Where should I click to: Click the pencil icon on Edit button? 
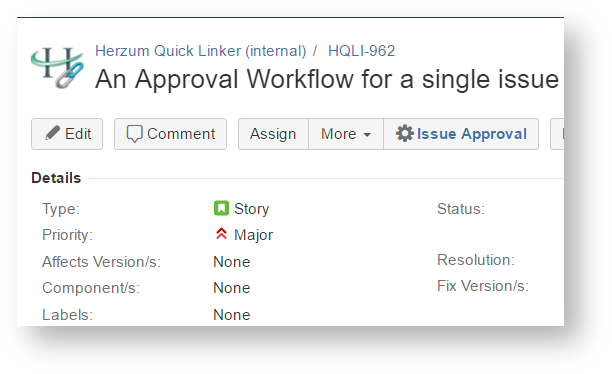(x=52, y=134)
